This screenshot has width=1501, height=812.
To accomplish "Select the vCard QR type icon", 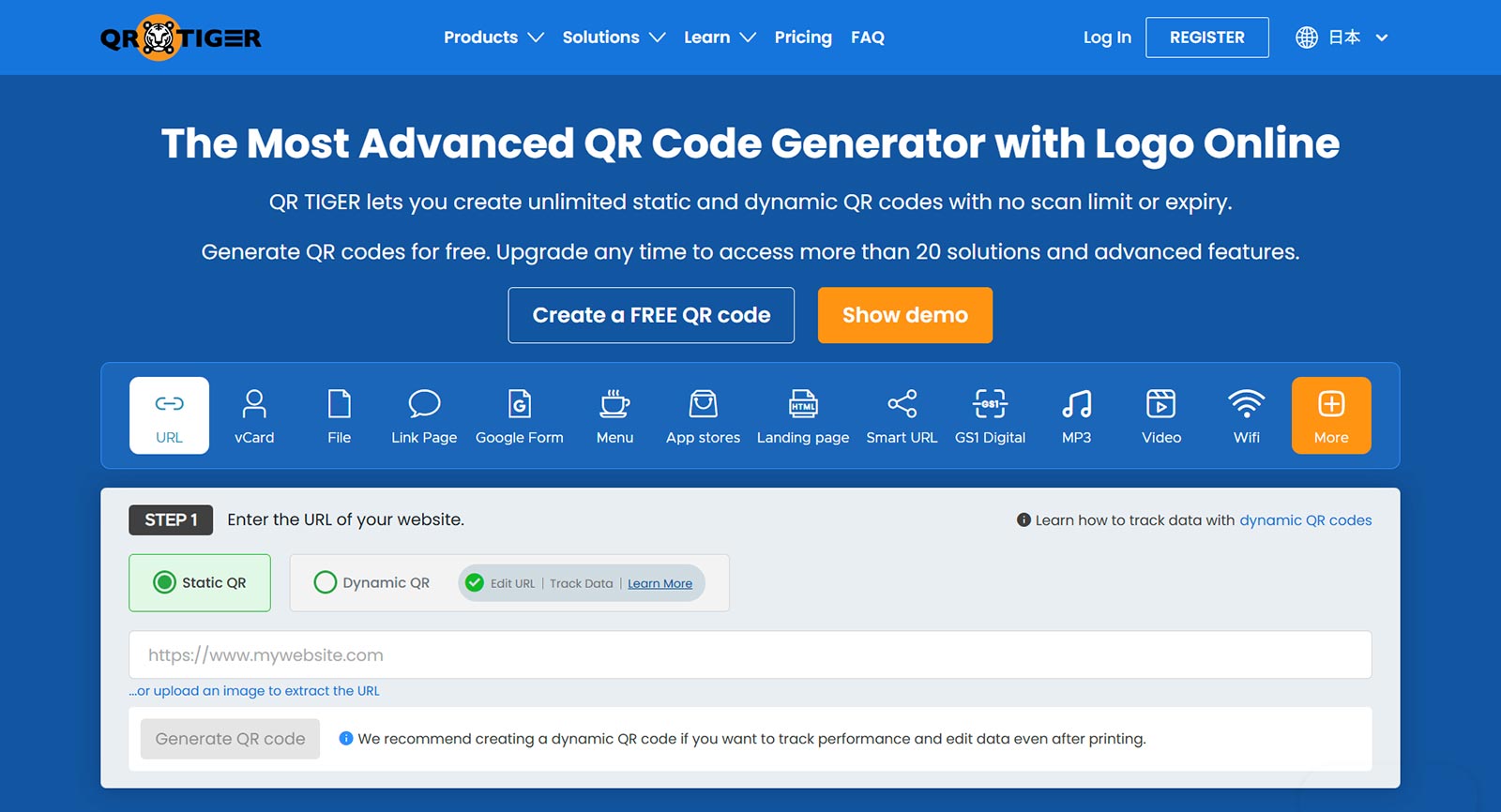I will (x=254, y=404).
